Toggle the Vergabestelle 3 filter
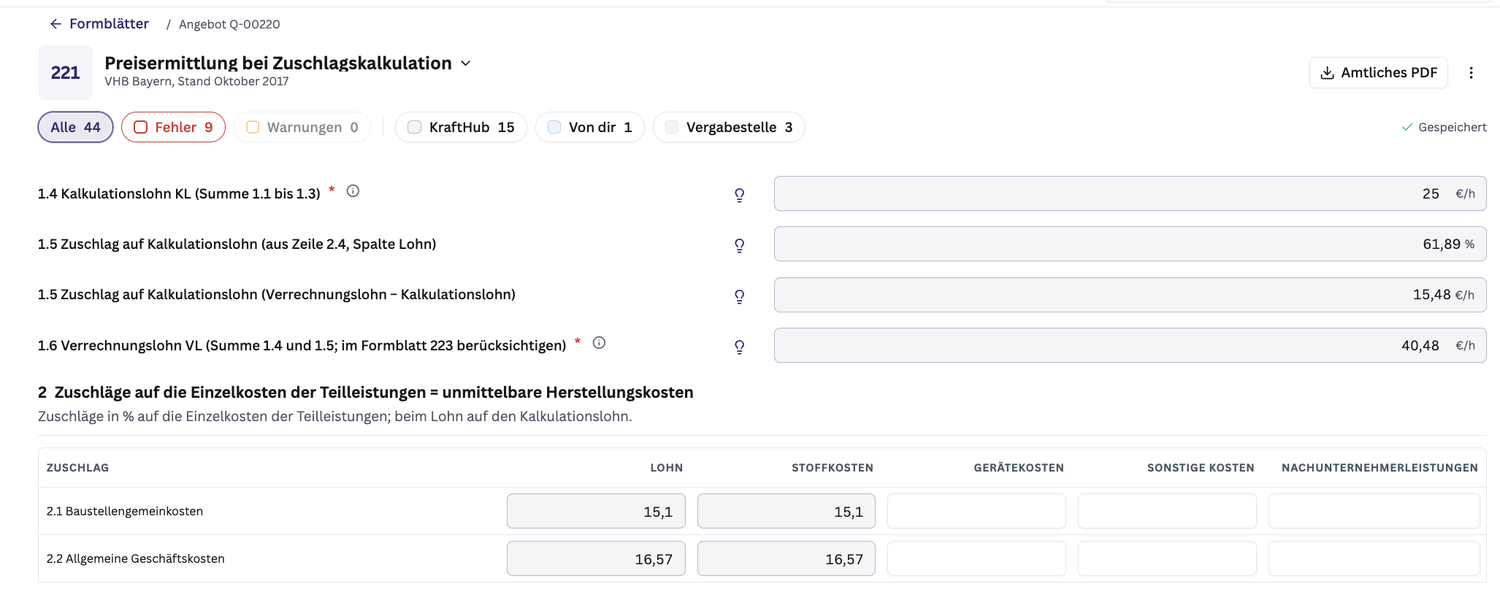 point(729,127)
